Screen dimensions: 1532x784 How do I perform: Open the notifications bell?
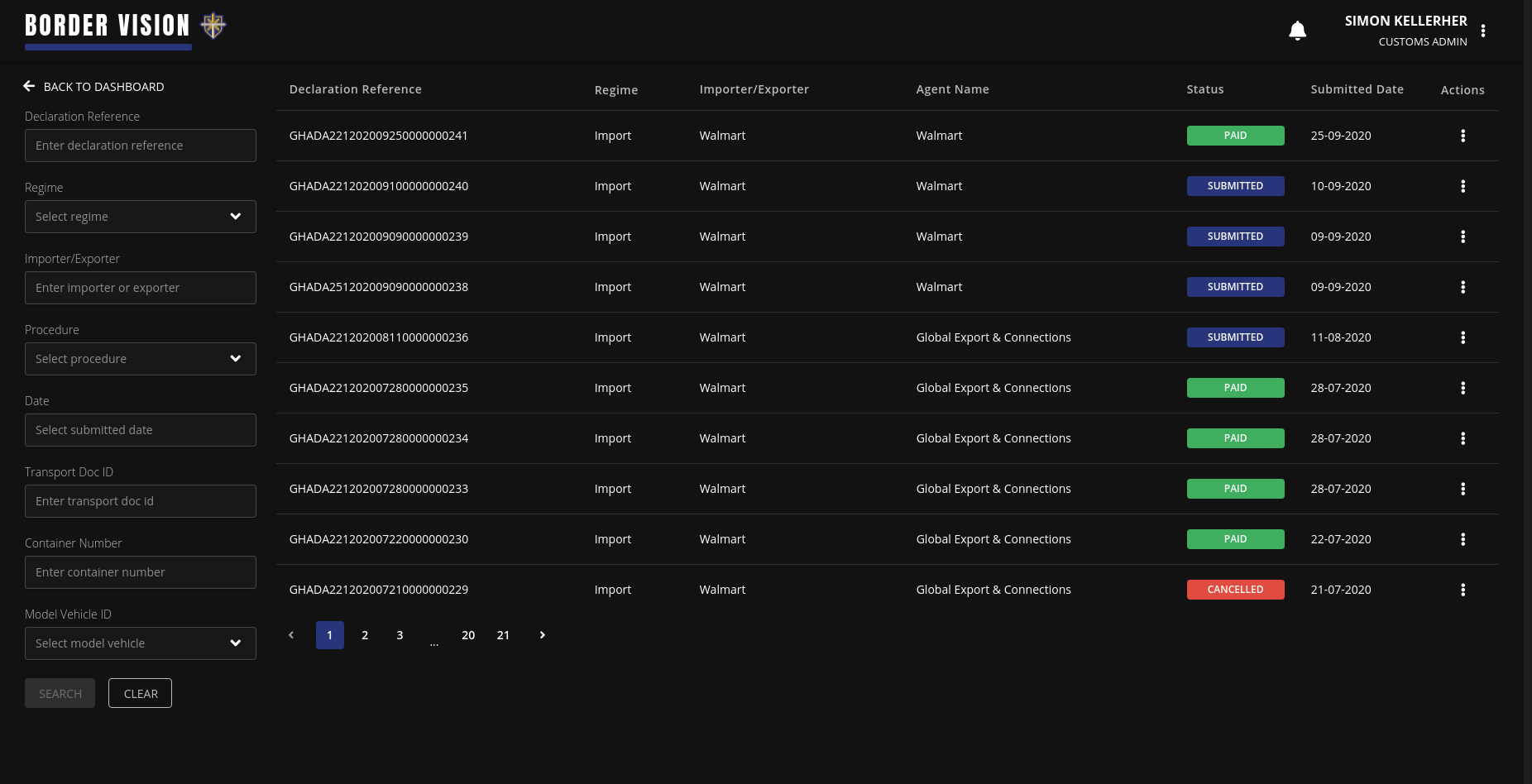coord(1297,31)
